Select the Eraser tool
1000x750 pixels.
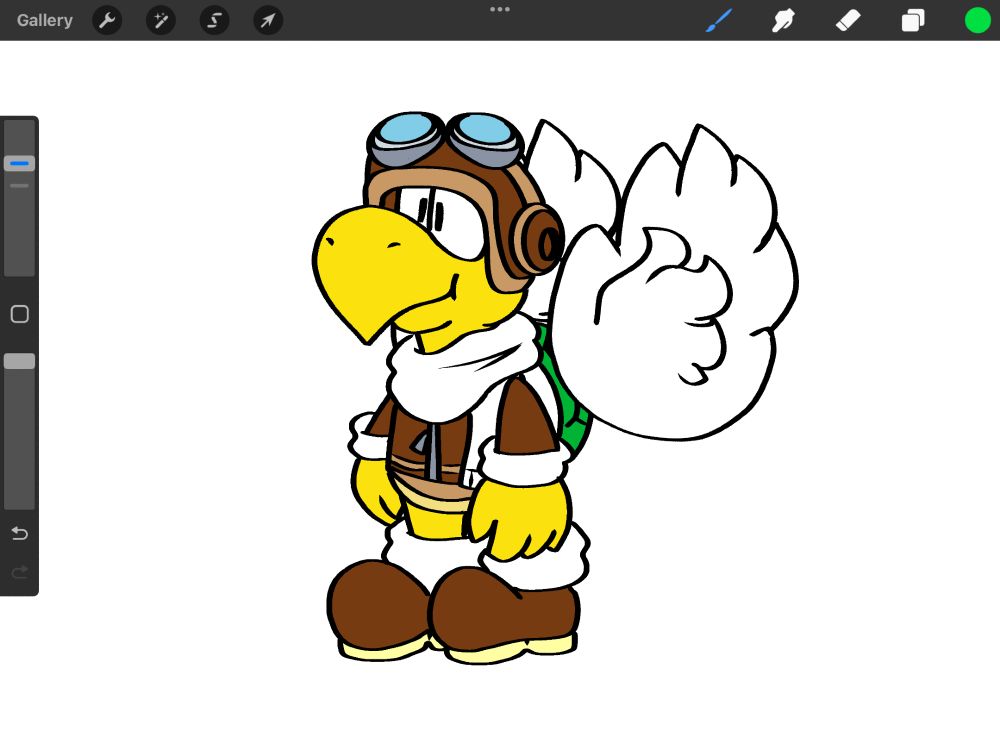848,20
